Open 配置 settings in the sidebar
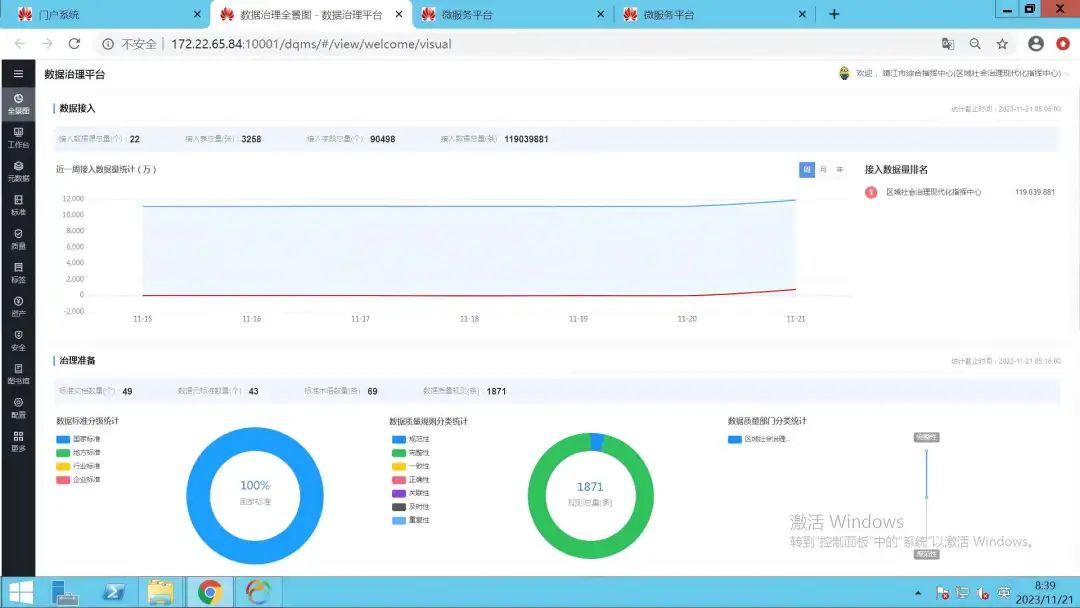Screen dimensions: 1080x608 pos(18,407)
